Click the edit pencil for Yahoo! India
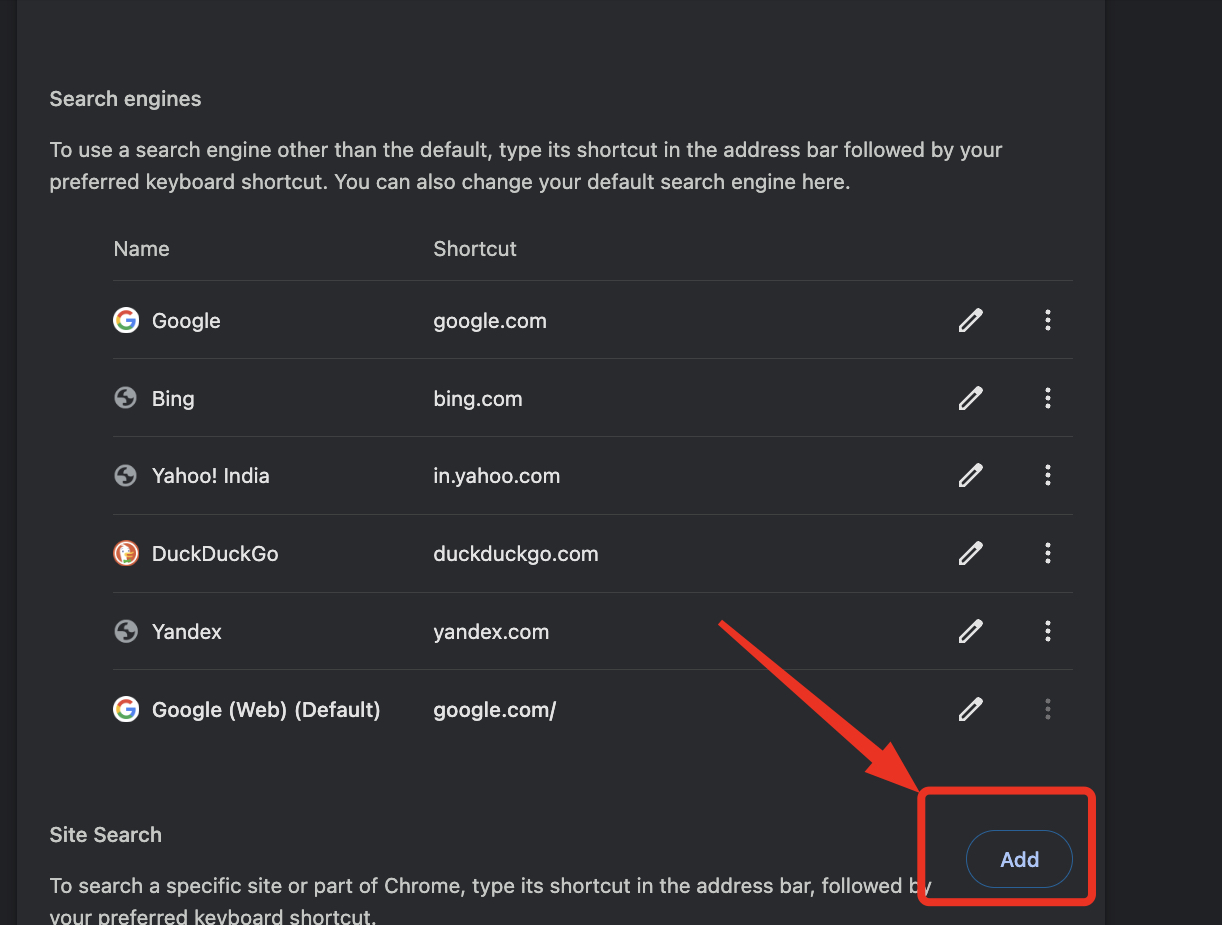The height and width of the screenshot is (925, 1222). pos(970,476)
